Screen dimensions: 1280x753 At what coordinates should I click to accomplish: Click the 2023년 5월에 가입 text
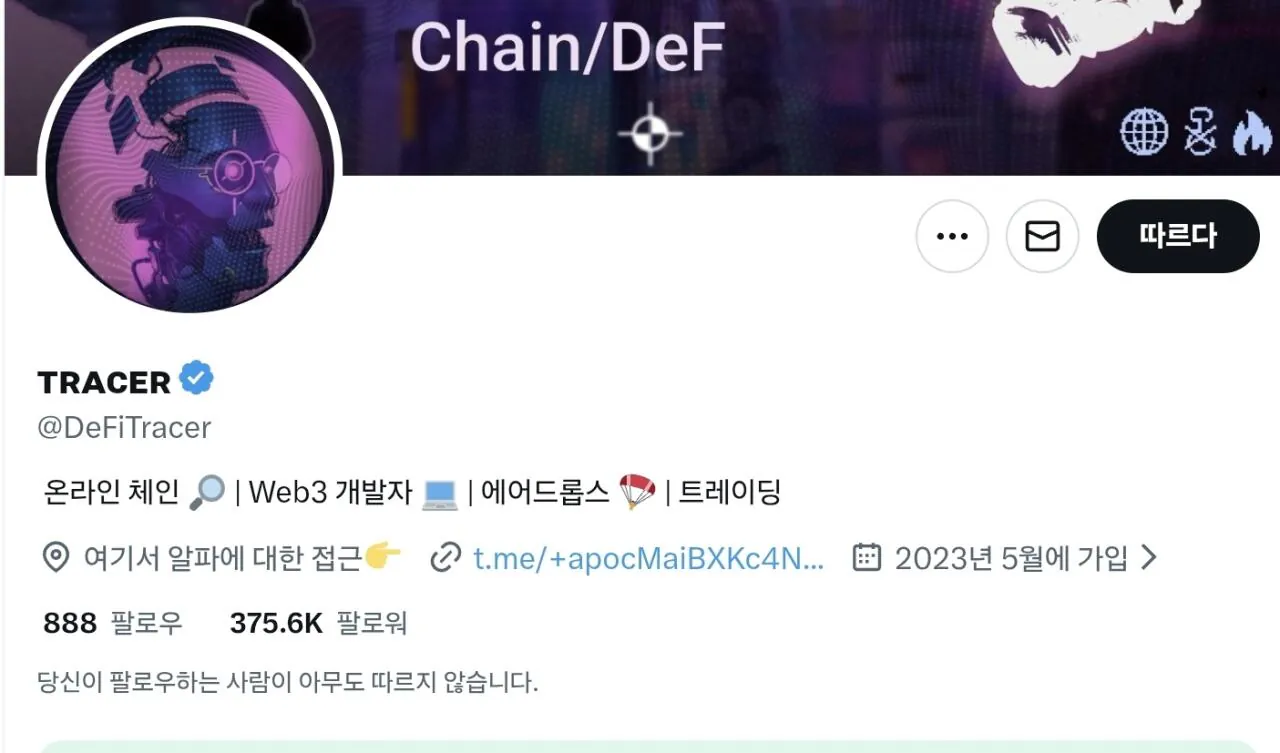click(x=1011, y=558)
